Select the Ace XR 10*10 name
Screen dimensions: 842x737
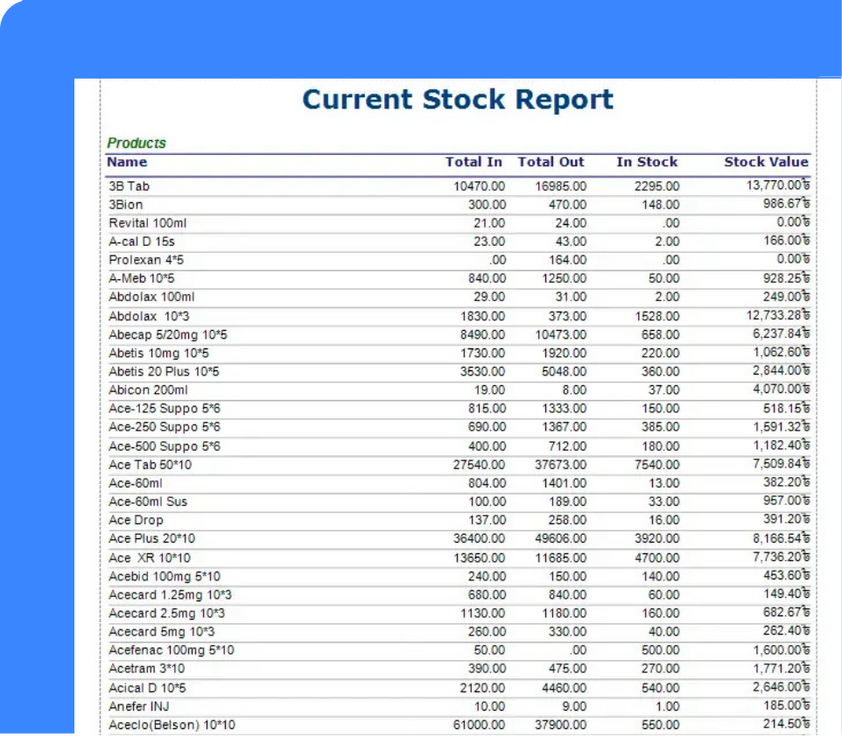(x=150, y=558)
